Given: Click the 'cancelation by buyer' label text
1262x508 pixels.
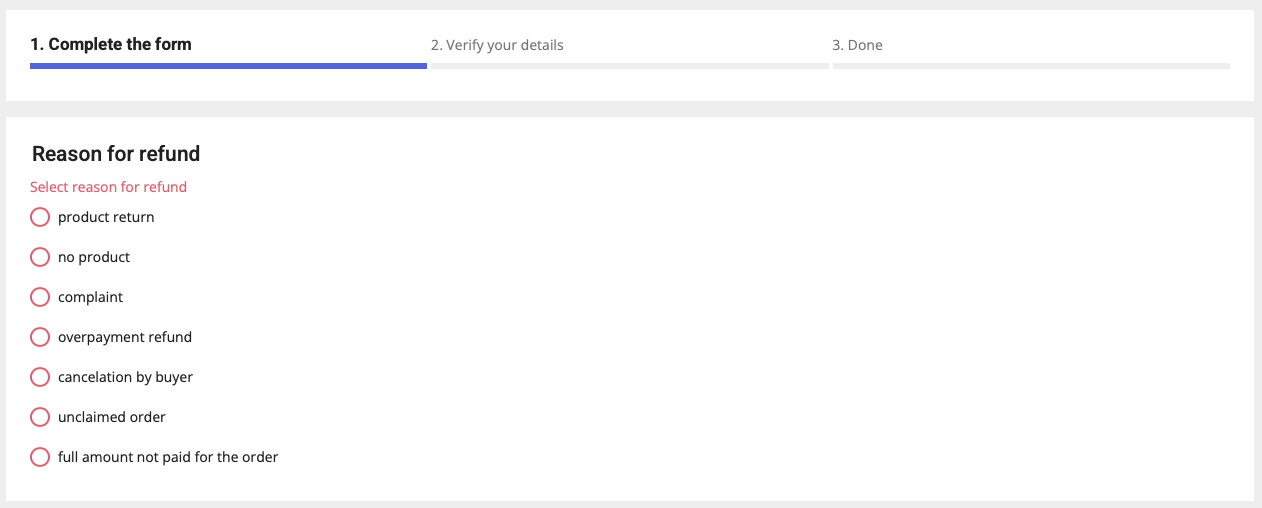Looking at the screenshot, I should [x=126, y=377].
